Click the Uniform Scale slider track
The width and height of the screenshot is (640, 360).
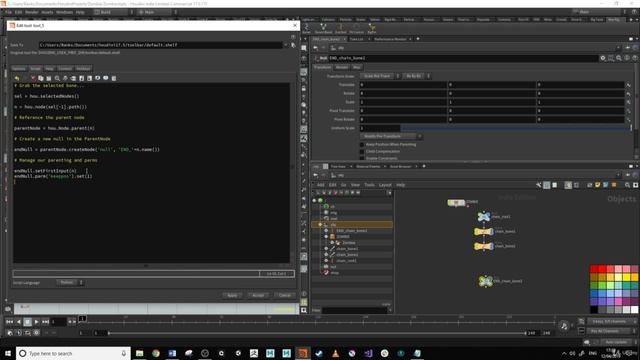[515, 128]
